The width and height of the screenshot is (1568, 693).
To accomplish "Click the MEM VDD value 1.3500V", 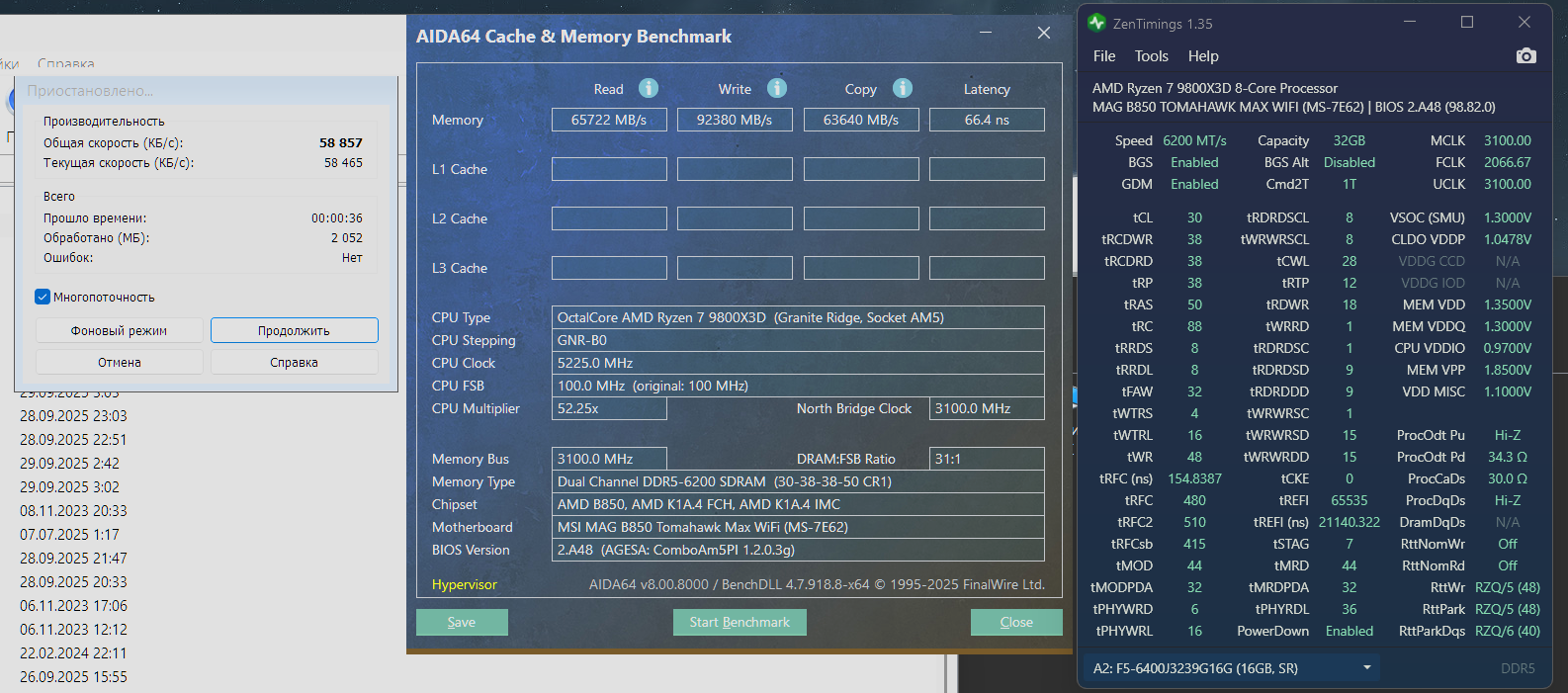I will 1508,304.
